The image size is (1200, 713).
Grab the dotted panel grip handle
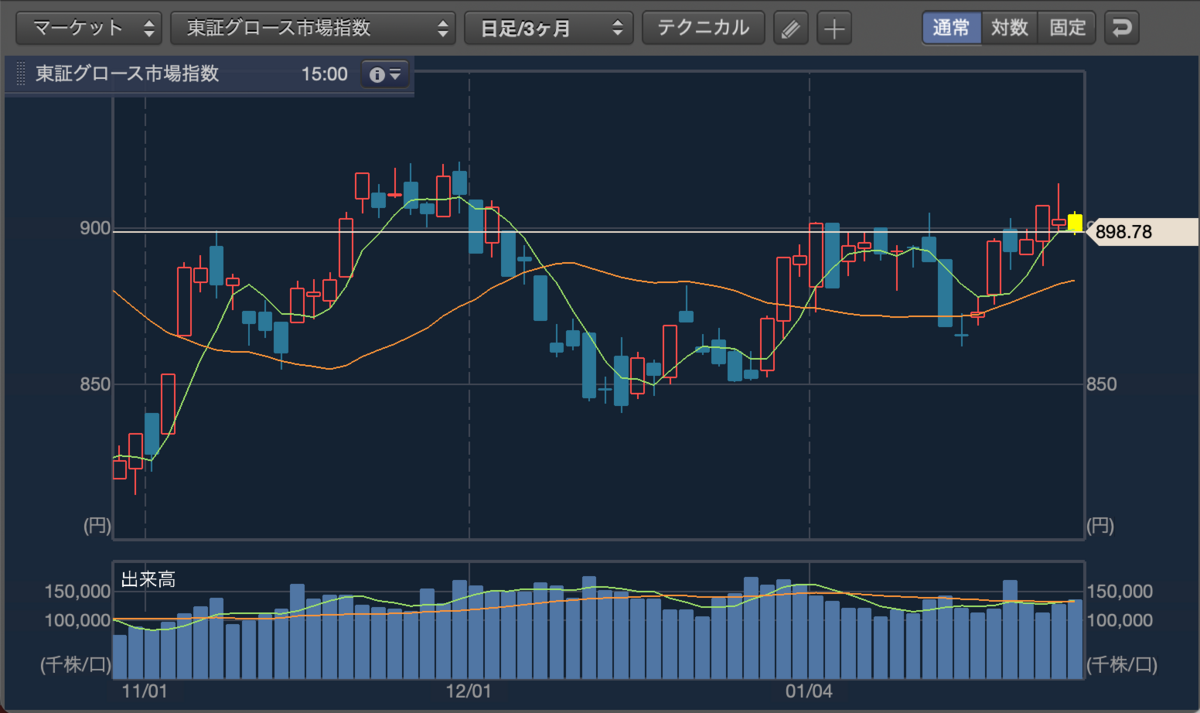click(21, 74)
